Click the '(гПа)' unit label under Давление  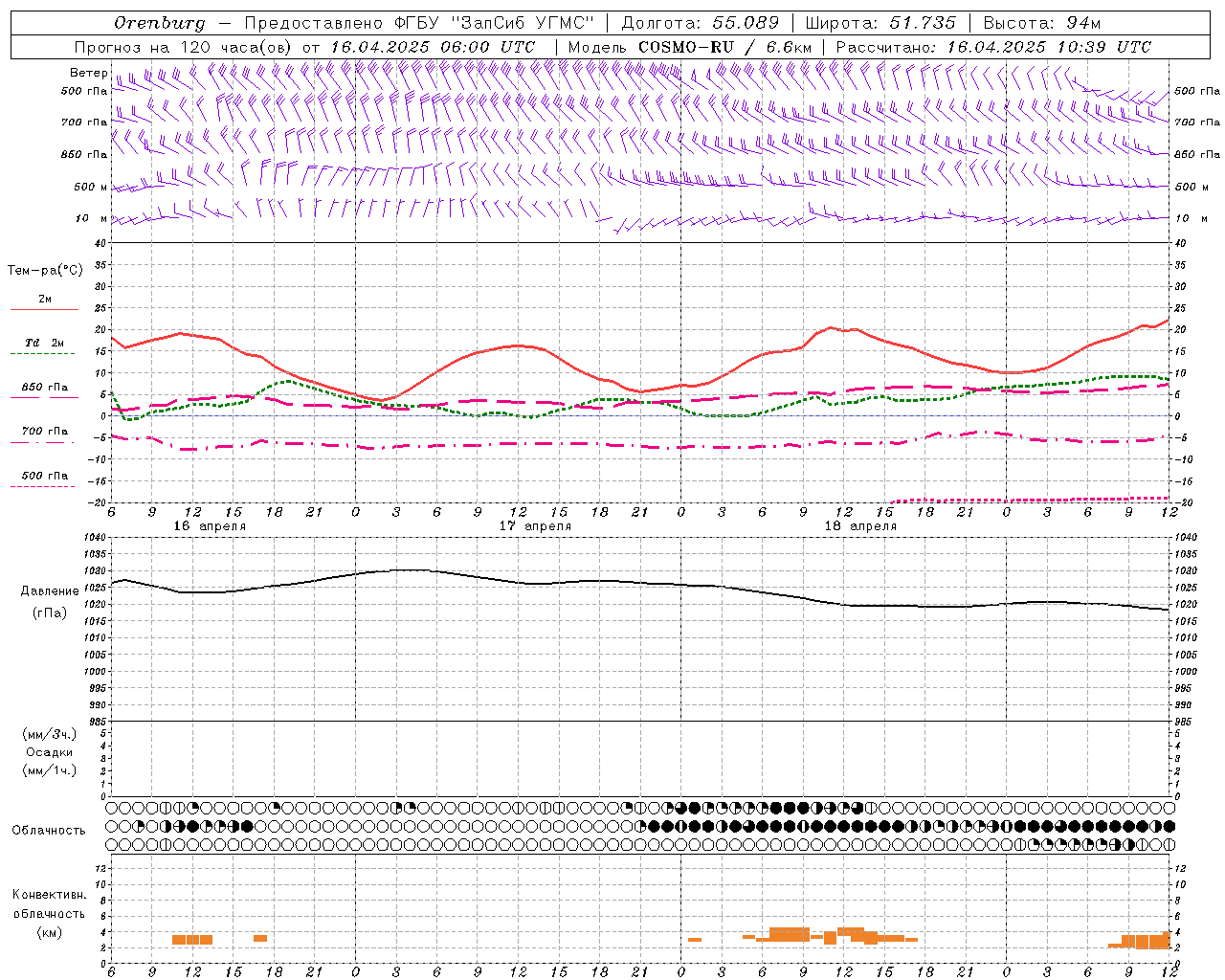pyautogui.click(x=50, y=612)
